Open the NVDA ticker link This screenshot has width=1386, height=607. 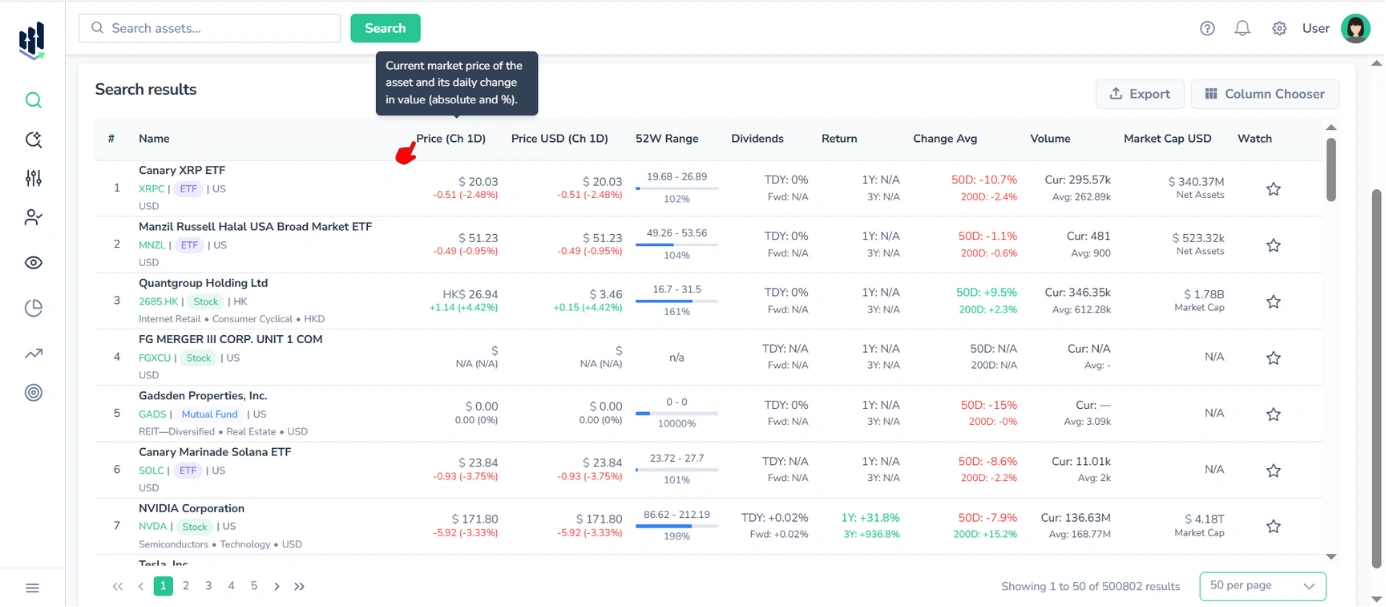click(152, 525)
